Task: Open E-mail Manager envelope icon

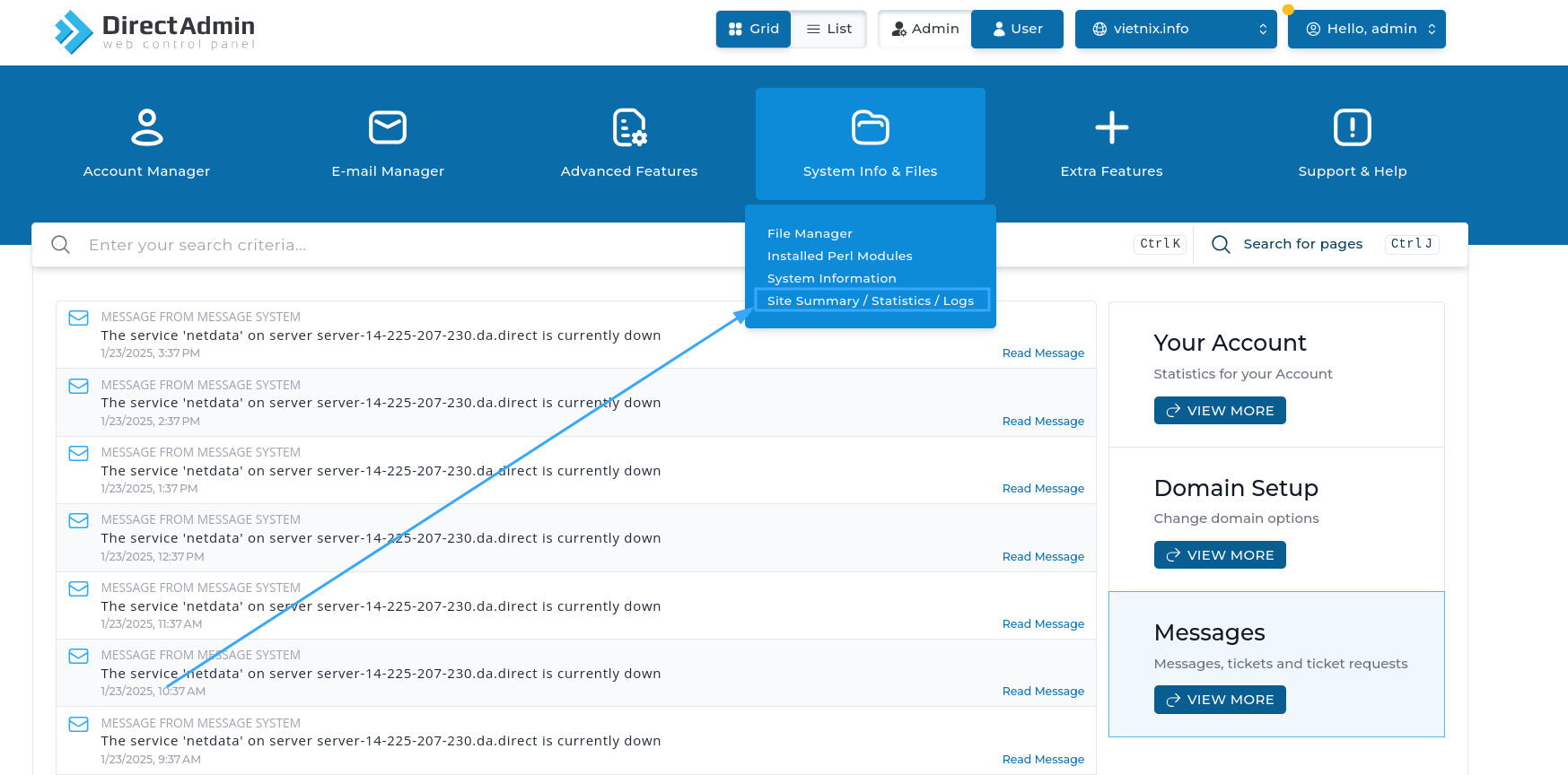Action: [388, 127]
